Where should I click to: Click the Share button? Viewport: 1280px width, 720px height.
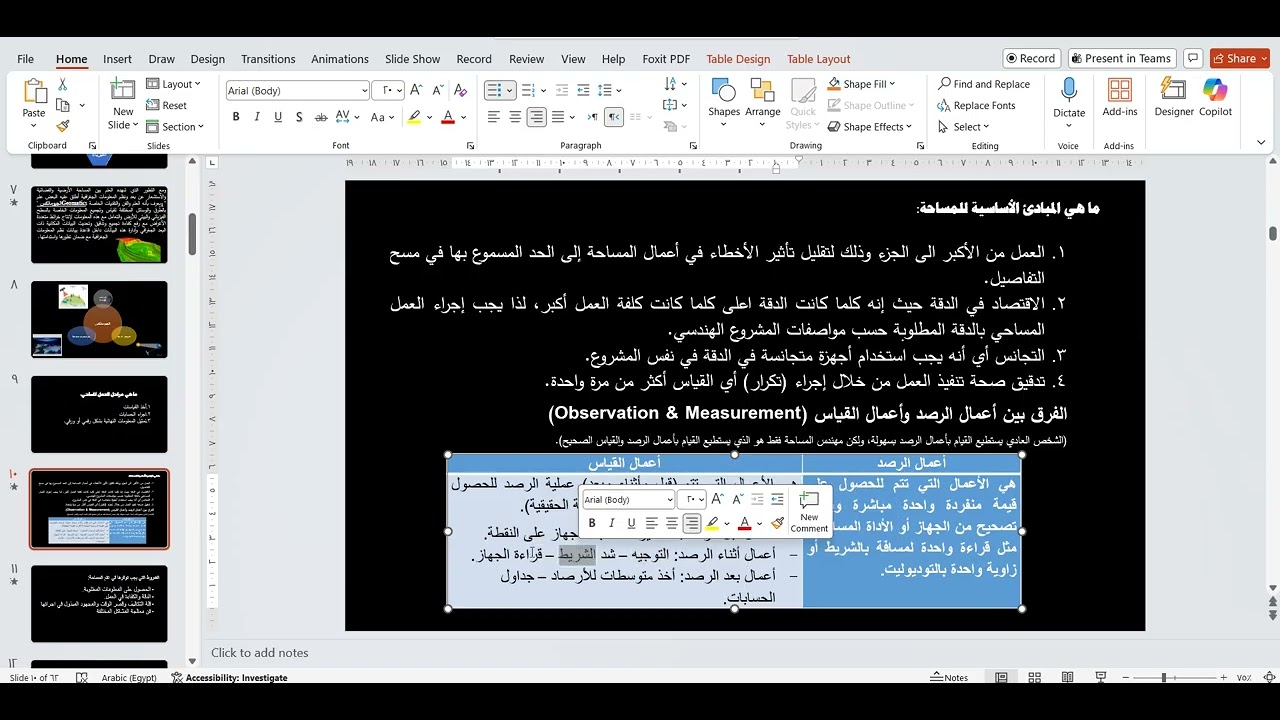[x=1240, y=58]
